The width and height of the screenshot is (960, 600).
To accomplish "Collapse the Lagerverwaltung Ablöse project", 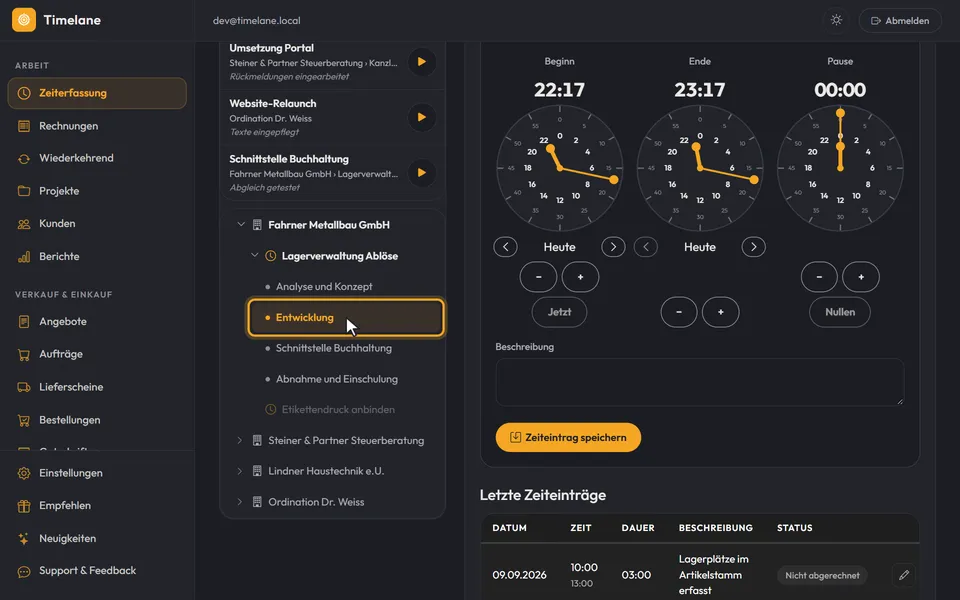I will (x=255, y=255).
